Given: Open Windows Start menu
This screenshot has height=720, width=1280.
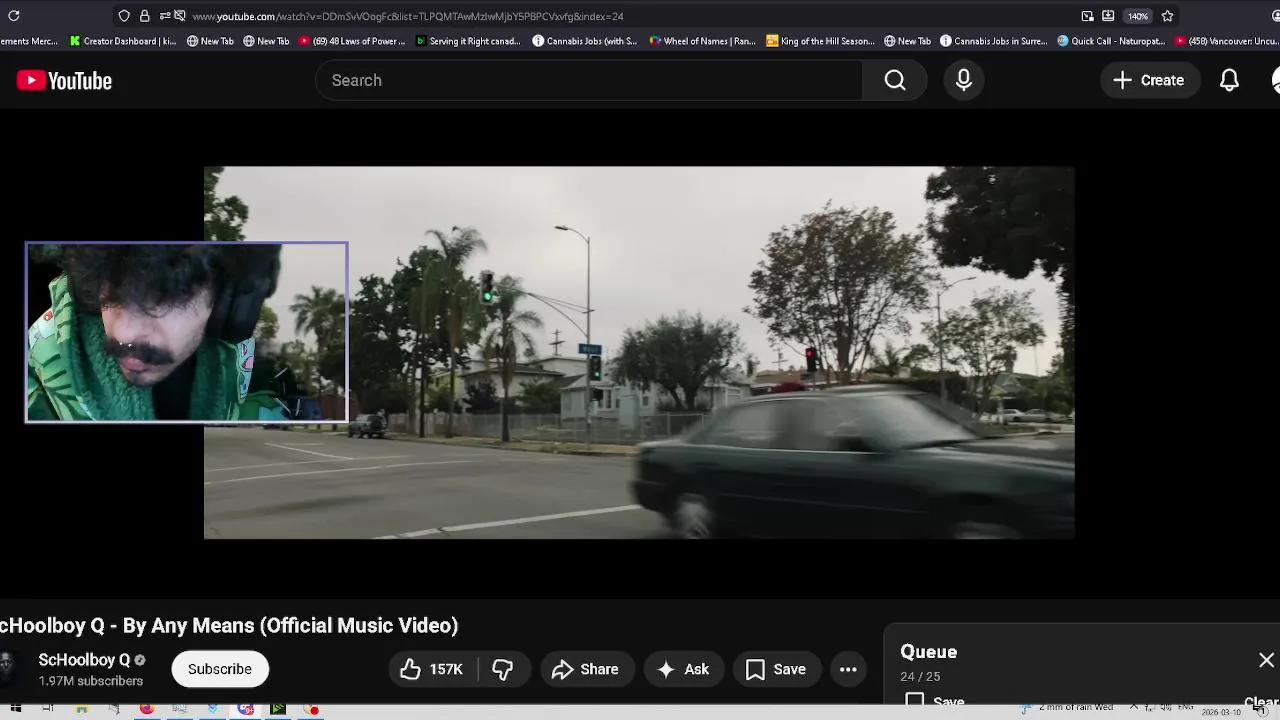Looking at the screenshot, I should 16,709.
